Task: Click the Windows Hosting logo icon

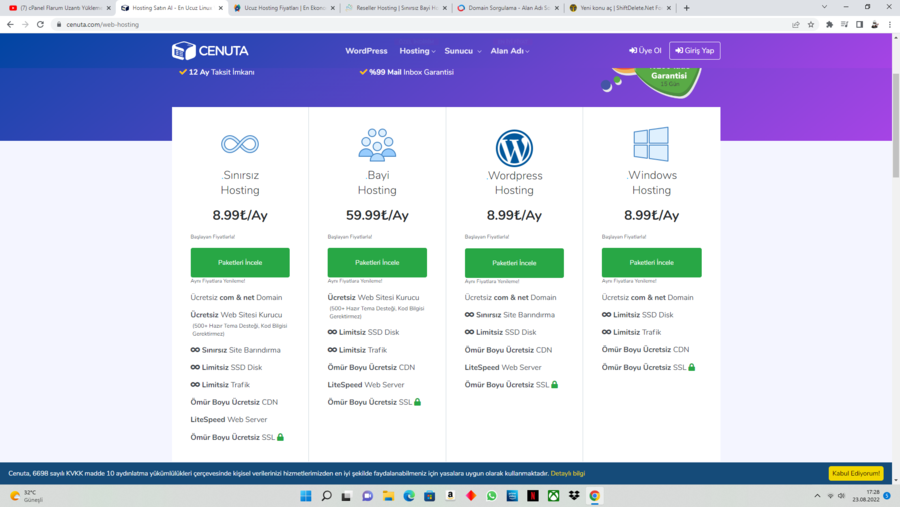Action: (651, 144)
